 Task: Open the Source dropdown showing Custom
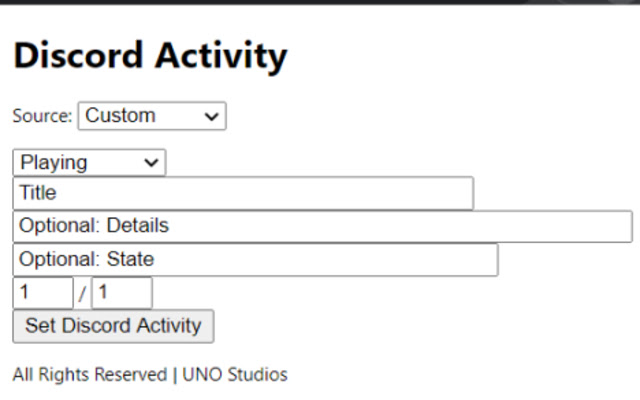[x=152, y=116]
